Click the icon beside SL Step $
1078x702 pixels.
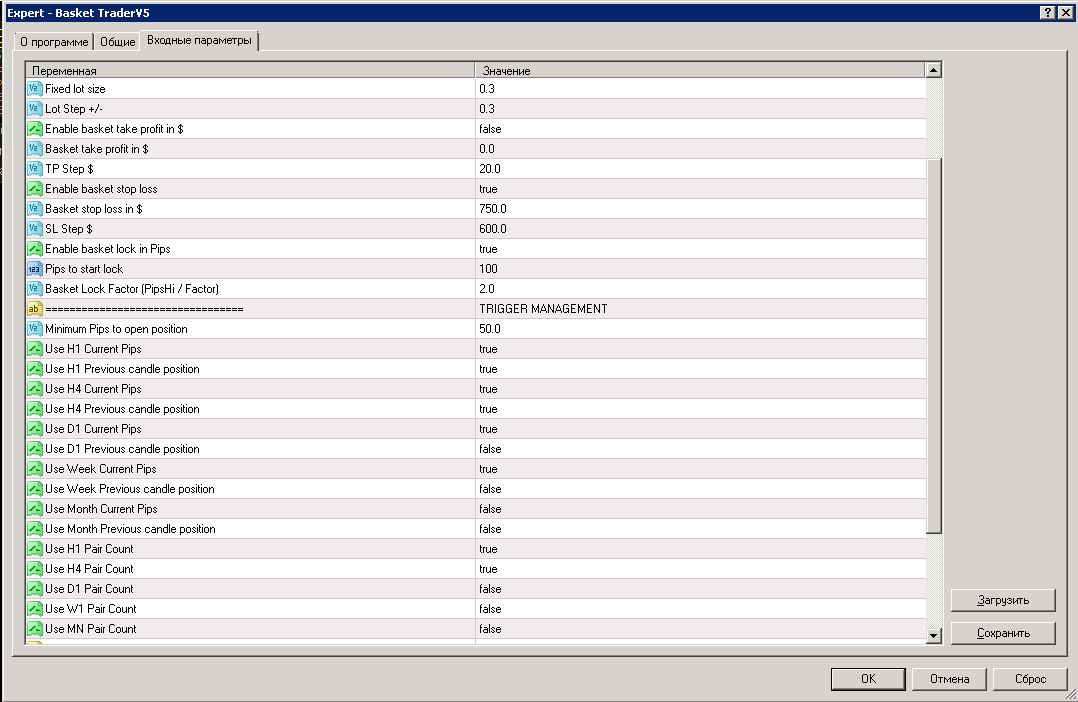tap(34, 228)
